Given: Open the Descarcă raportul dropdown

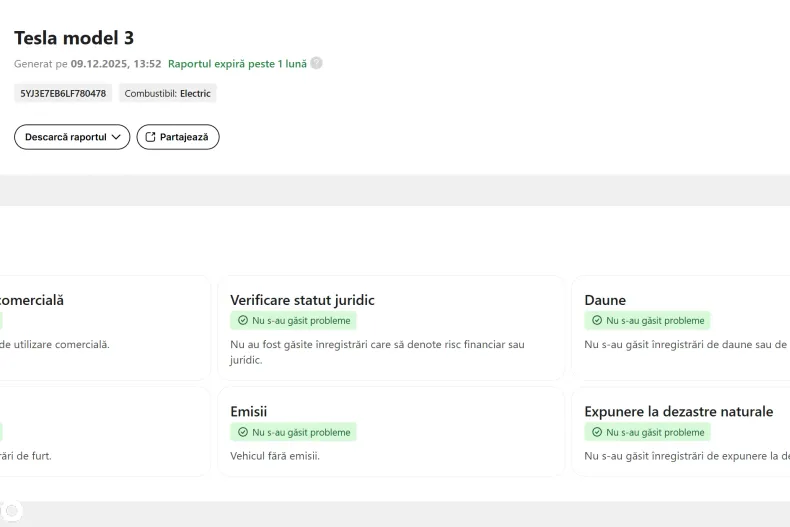Looking at the screenshot, I should coord(72,137).
